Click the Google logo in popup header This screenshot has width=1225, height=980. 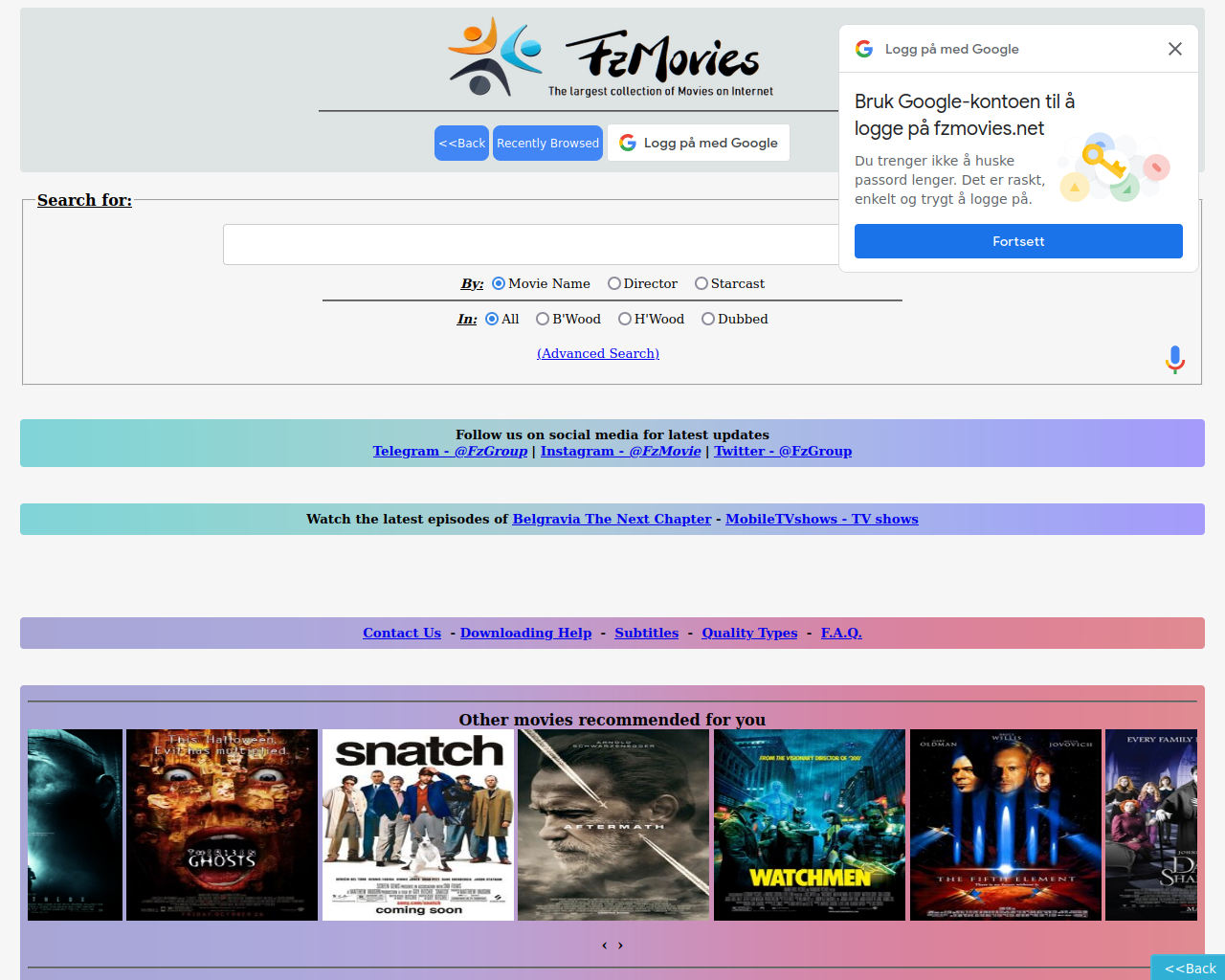pyautogui.click(x=864, y=49)
